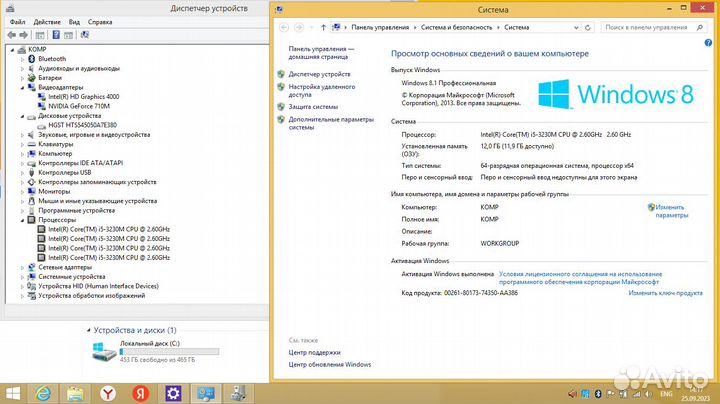Click the System window Back navigation button
This screenshot has width=720, height=404.
click(x=284, y=28)
